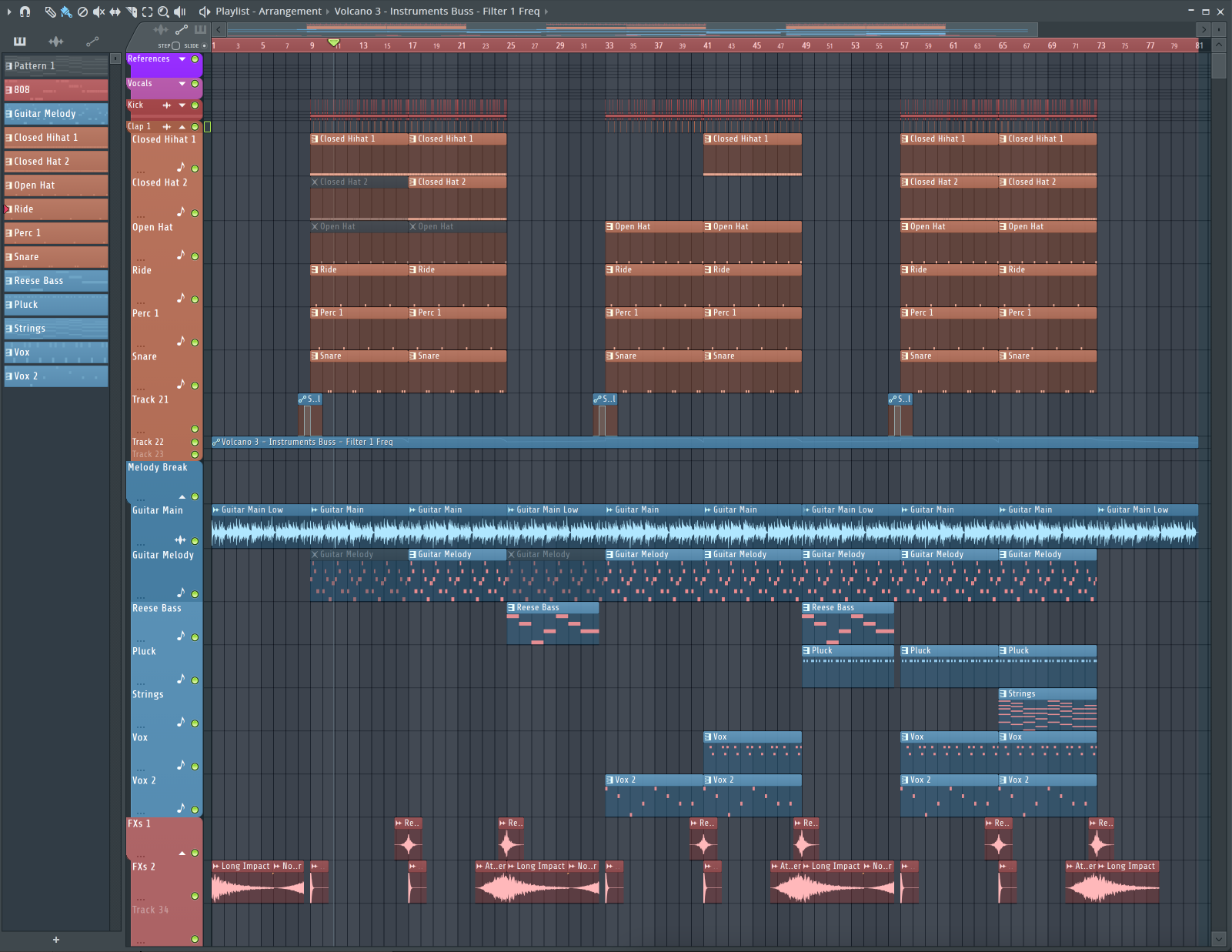Select the Zoom magnifier tool
Screen dimensions: 1232x952
coord(163,12)
